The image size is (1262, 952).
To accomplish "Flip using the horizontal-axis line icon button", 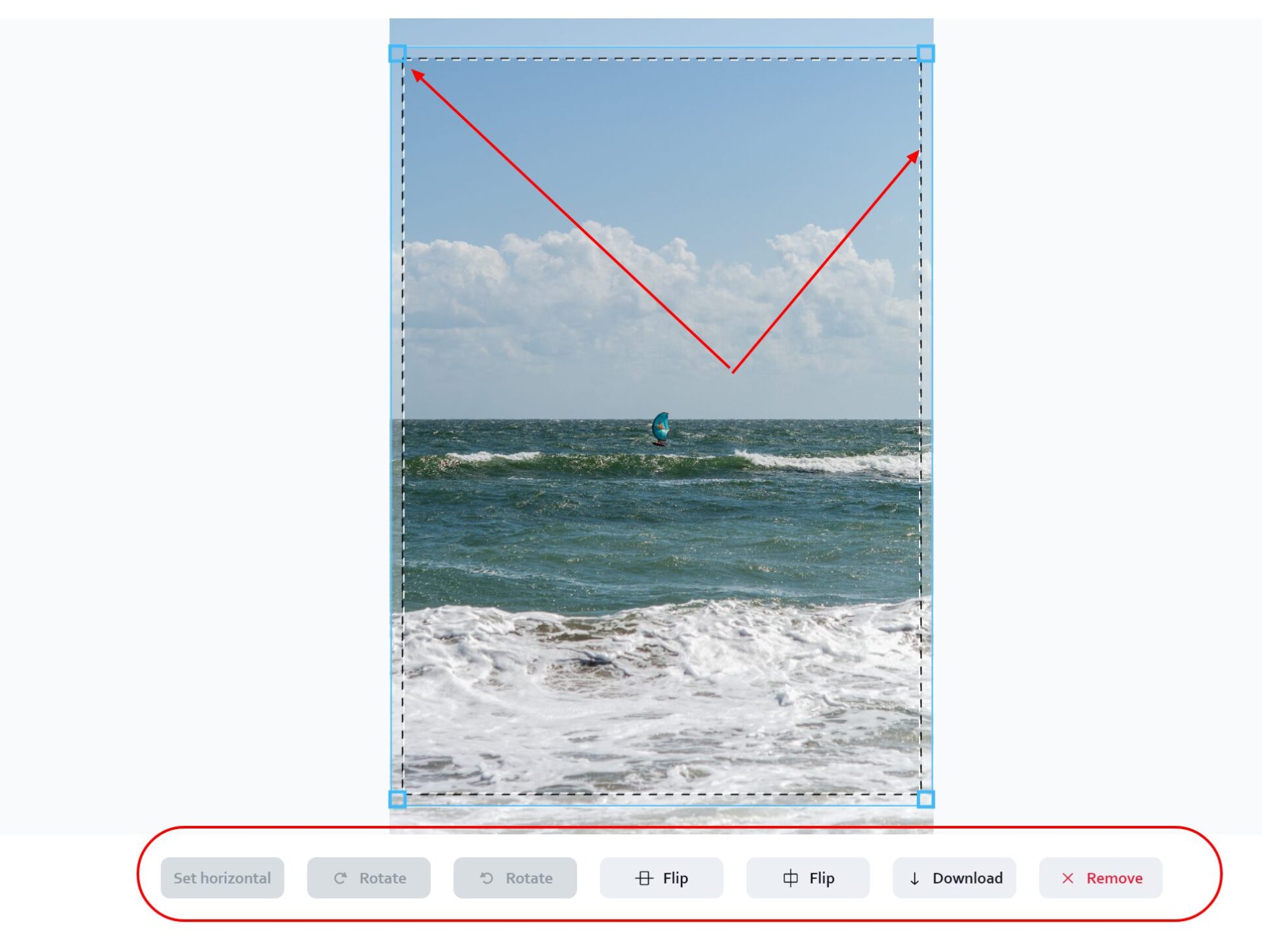I will (661, 878).
